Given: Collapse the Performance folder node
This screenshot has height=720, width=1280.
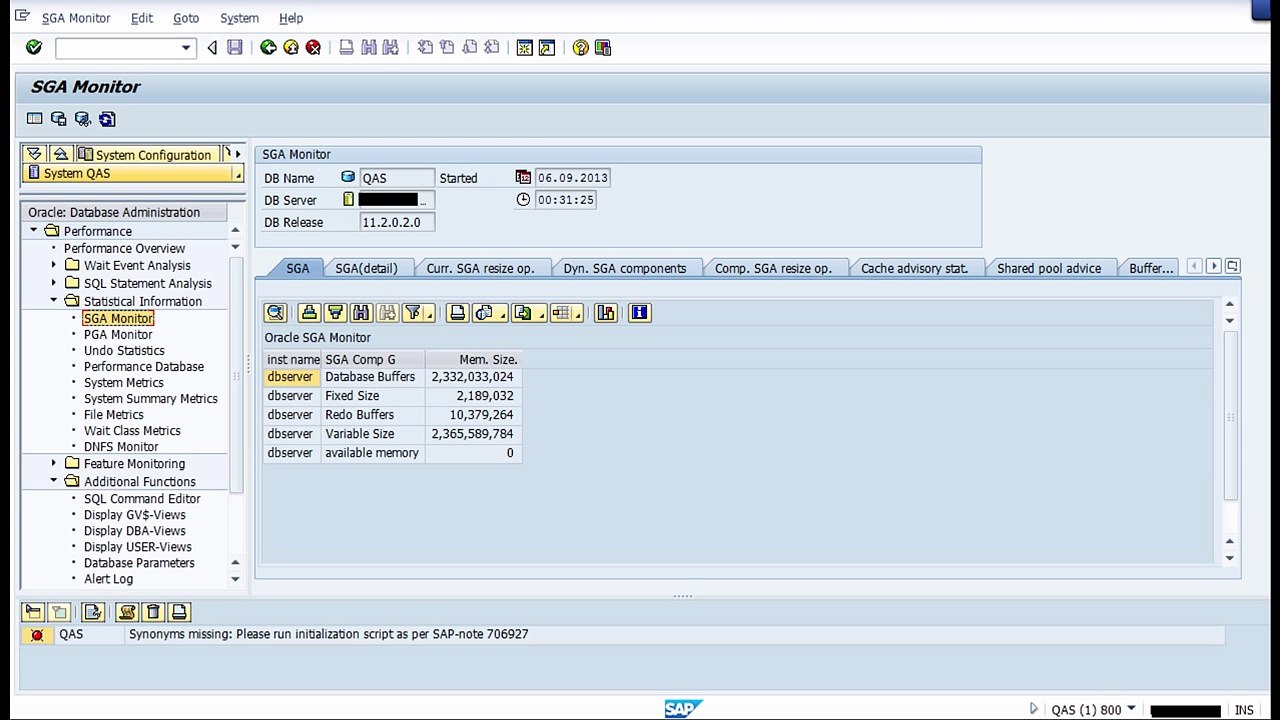Looking at the screenshot, I should coord(34,231).
